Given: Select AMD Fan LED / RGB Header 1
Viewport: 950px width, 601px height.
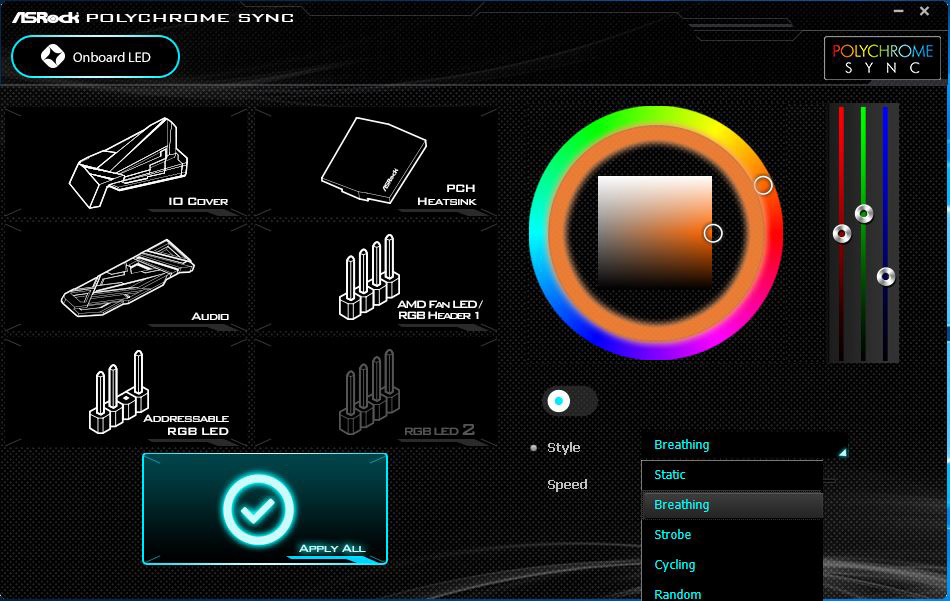Looking at the screenshot, I should click(x=376, y=277).
